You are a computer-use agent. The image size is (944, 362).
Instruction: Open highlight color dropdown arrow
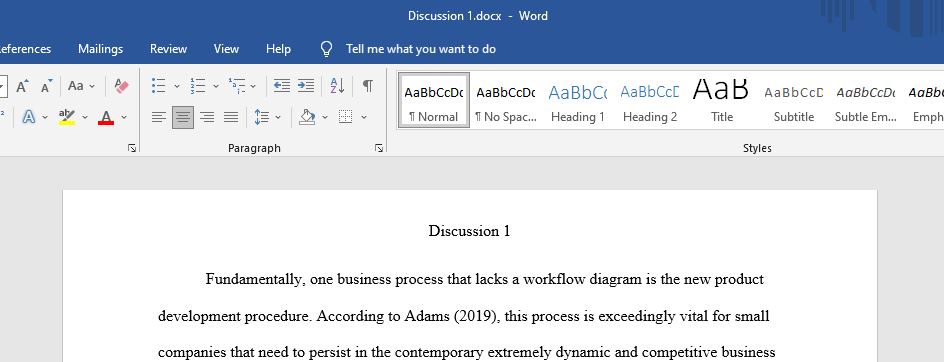click(x=85, y=117)
